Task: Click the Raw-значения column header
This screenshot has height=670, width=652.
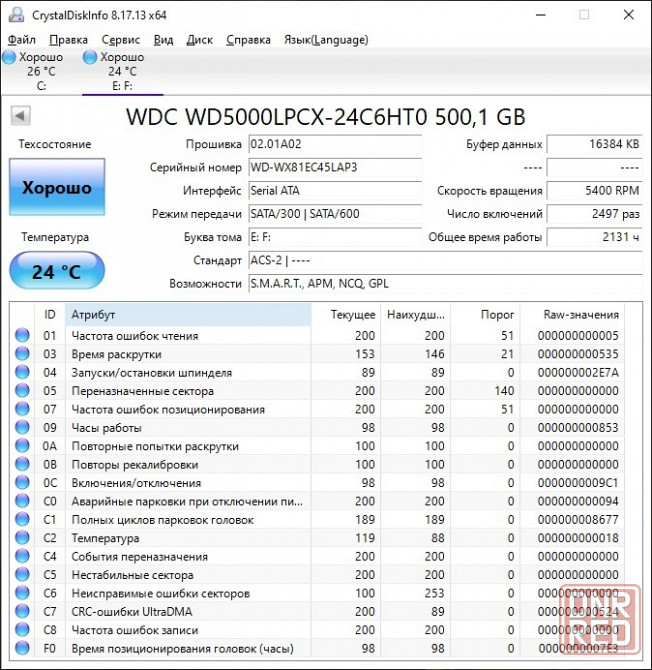Action: [572, 315]
